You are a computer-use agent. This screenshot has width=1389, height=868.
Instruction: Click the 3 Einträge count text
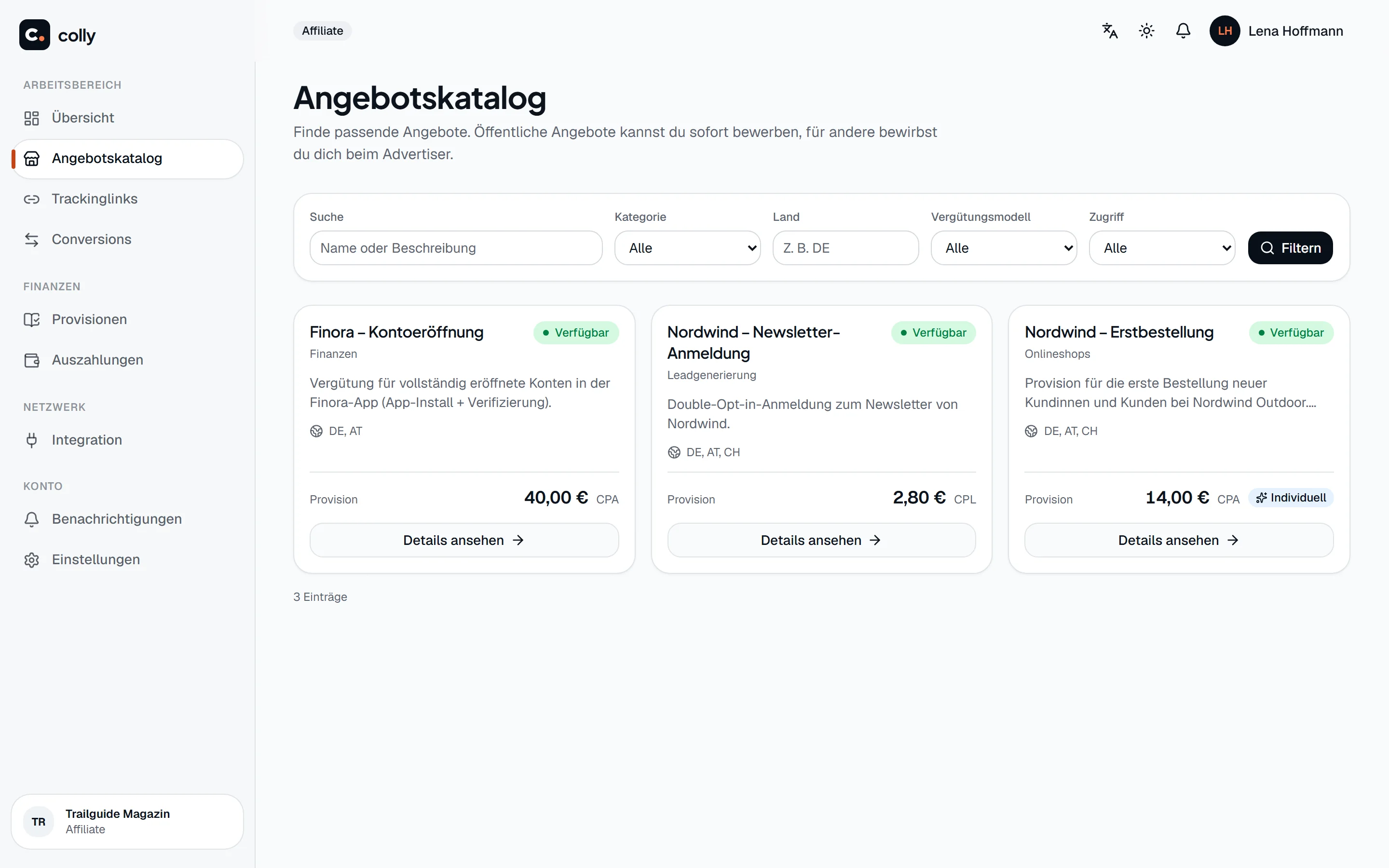(x=320, y=597)
